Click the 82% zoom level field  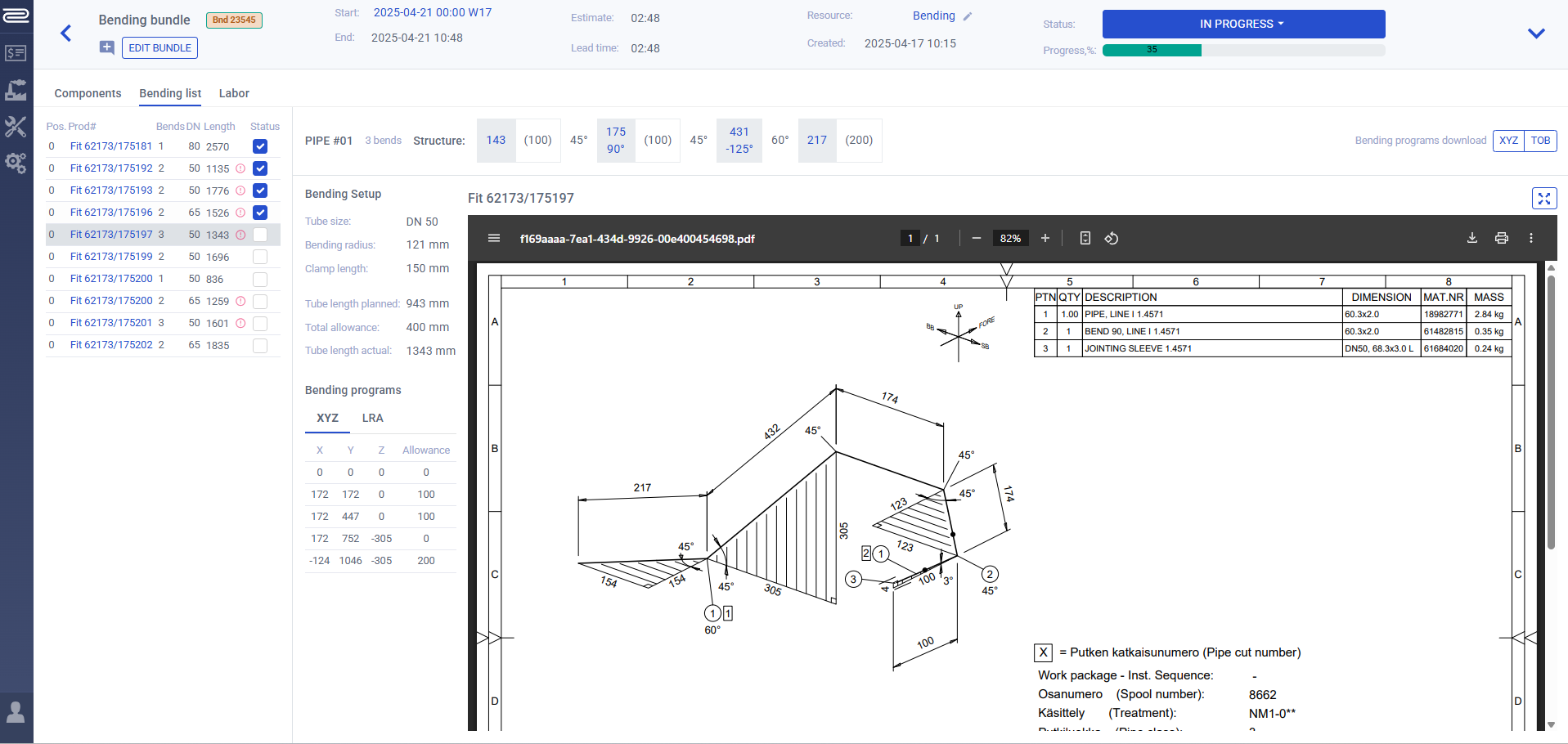click(1010, 239)
